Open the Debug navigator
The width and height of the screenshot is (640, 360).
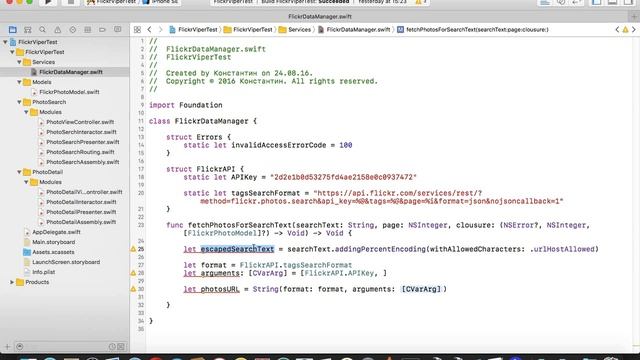pos(87,29)
